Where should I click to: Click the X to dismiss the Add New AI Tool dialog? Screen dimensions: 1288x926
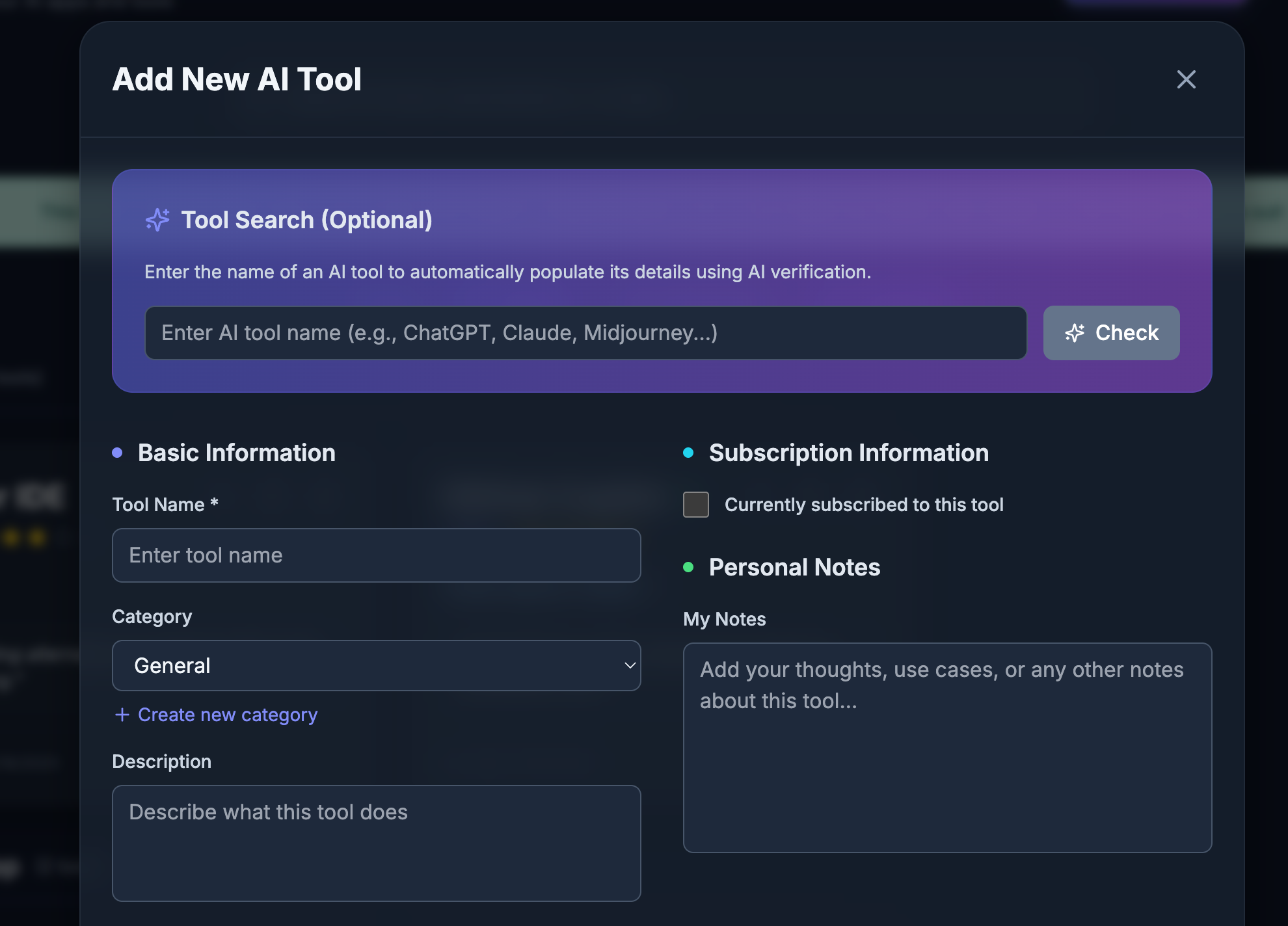[x=1187, y=79]
